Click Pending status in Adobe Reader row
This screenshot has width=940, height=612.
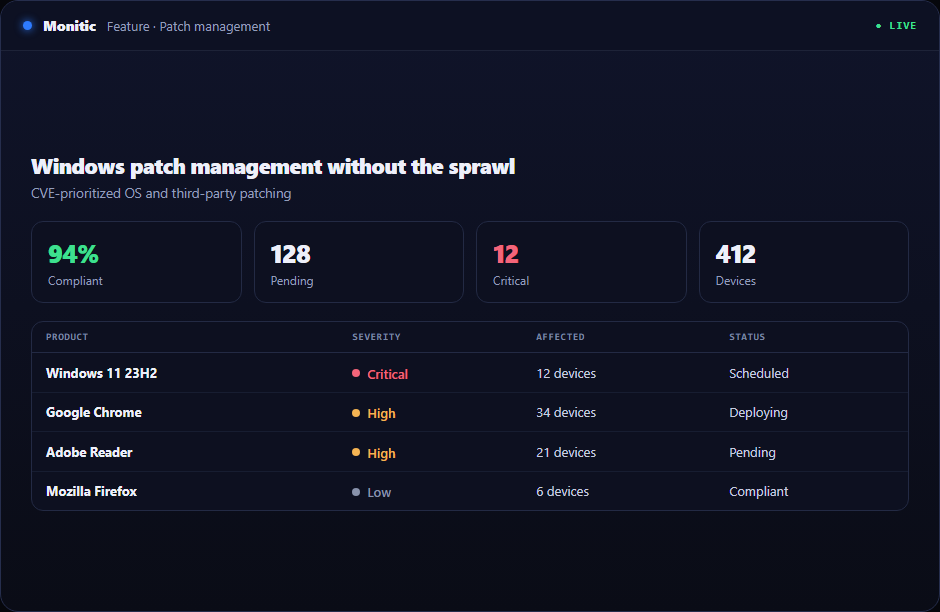pyautogui.click(x=752, y=453)
